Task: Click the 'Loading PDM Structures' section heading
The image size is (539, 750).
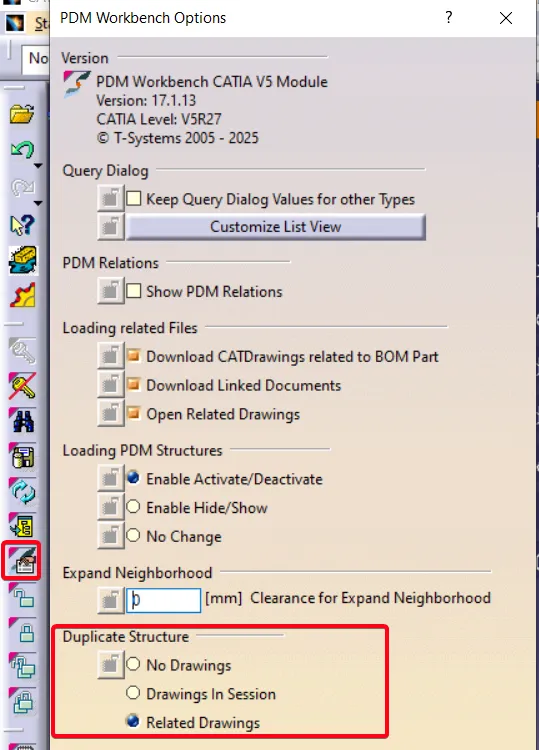Action: coord(143,451)
